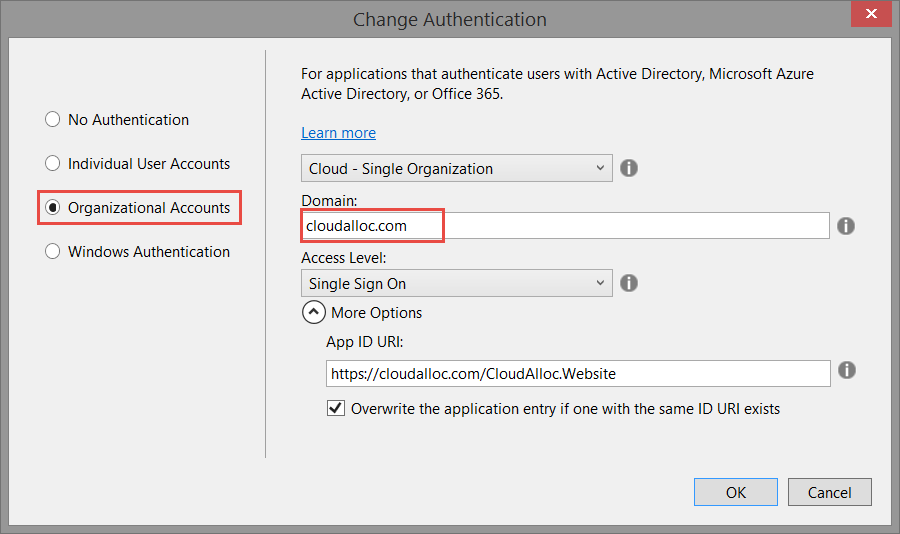Click the info icon beside Cloud - Single Organization
Viewport: 900px width, 534px height.
[629, 168]
